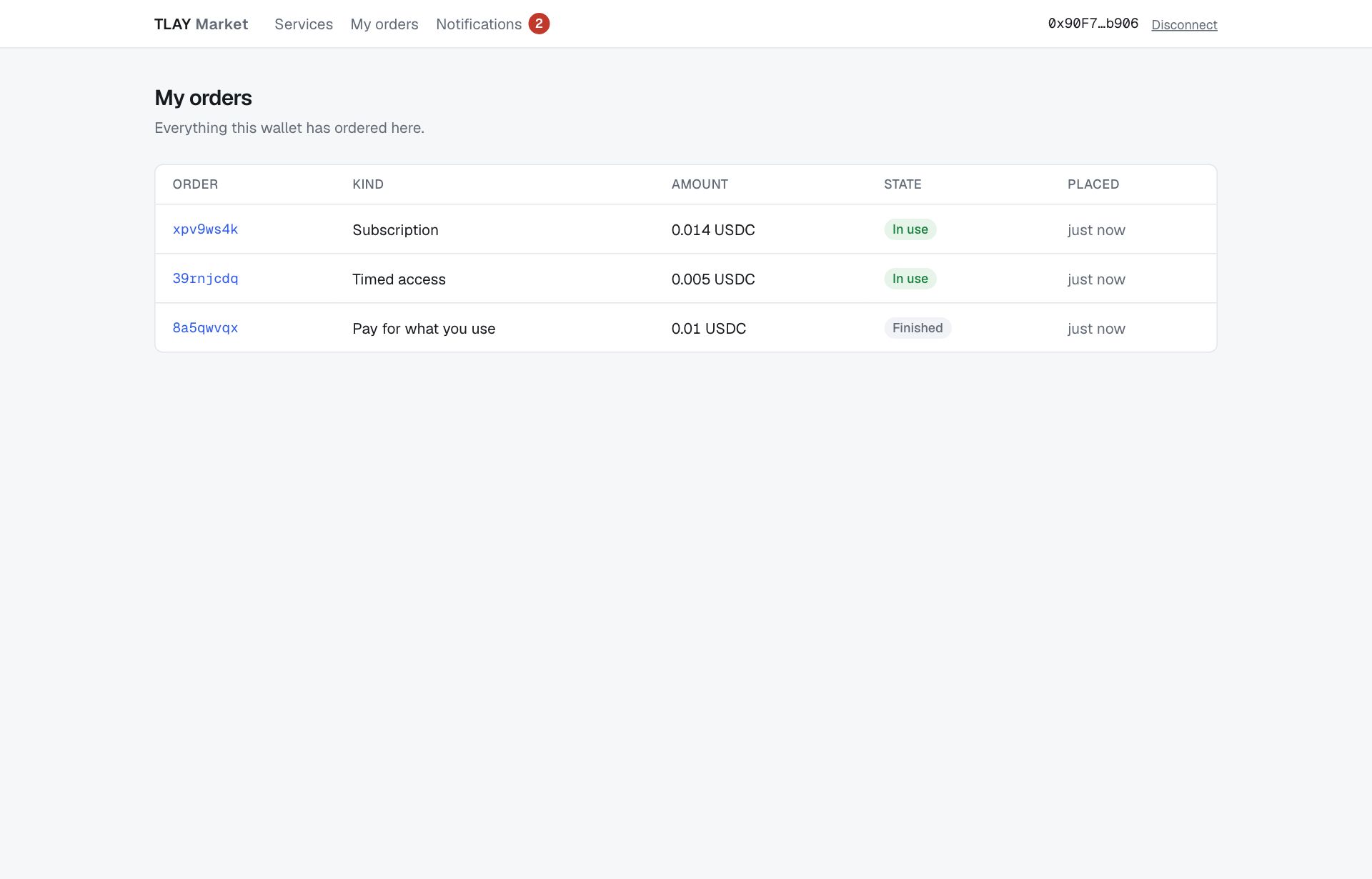Click just now in Pay for what you use row
Screen dimensions: 1372x879
coord(1096,329)
